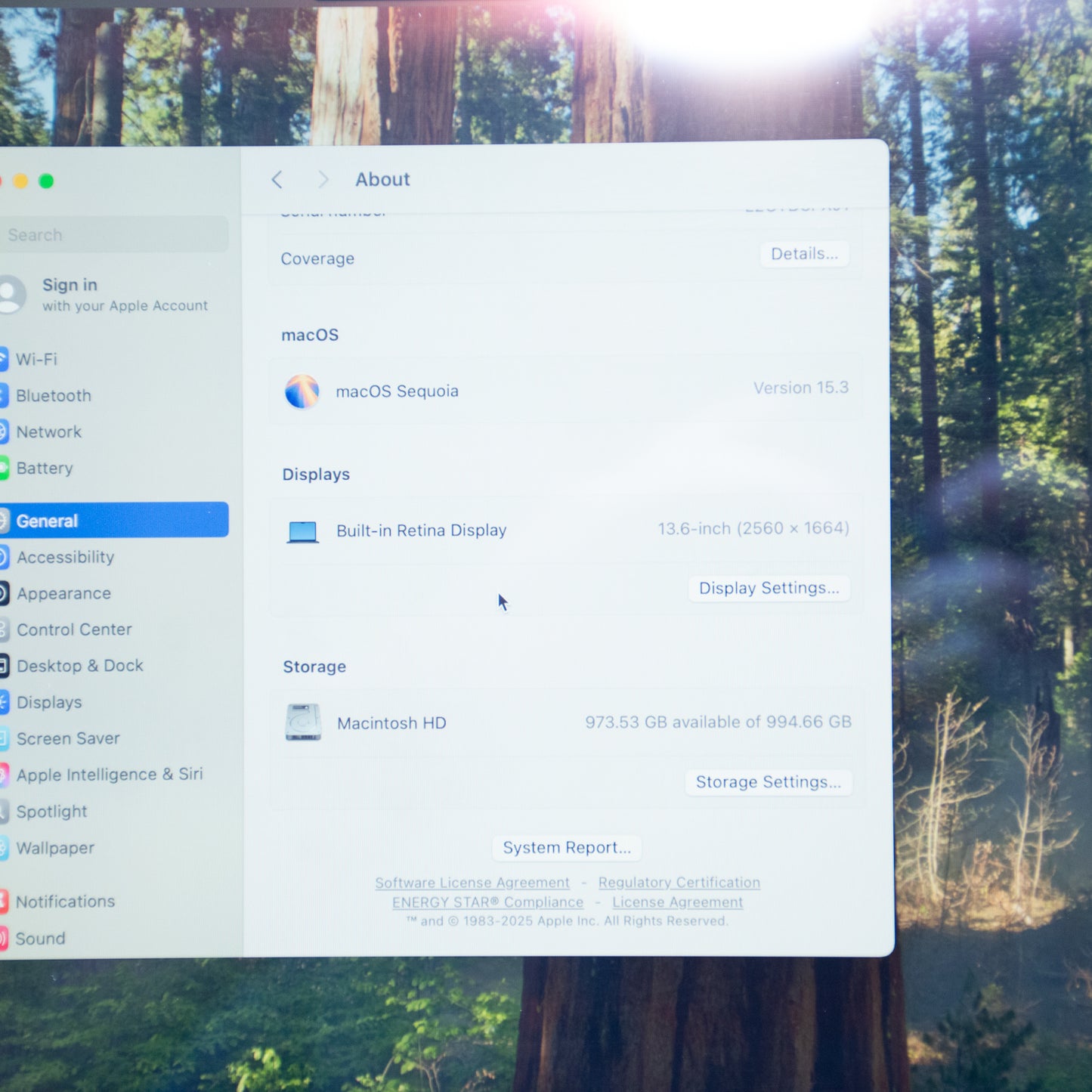This screenshot has height=1092, width=1092.
Task: Click the 'Built-in Retina Display' label
Action: pos(422,531)
